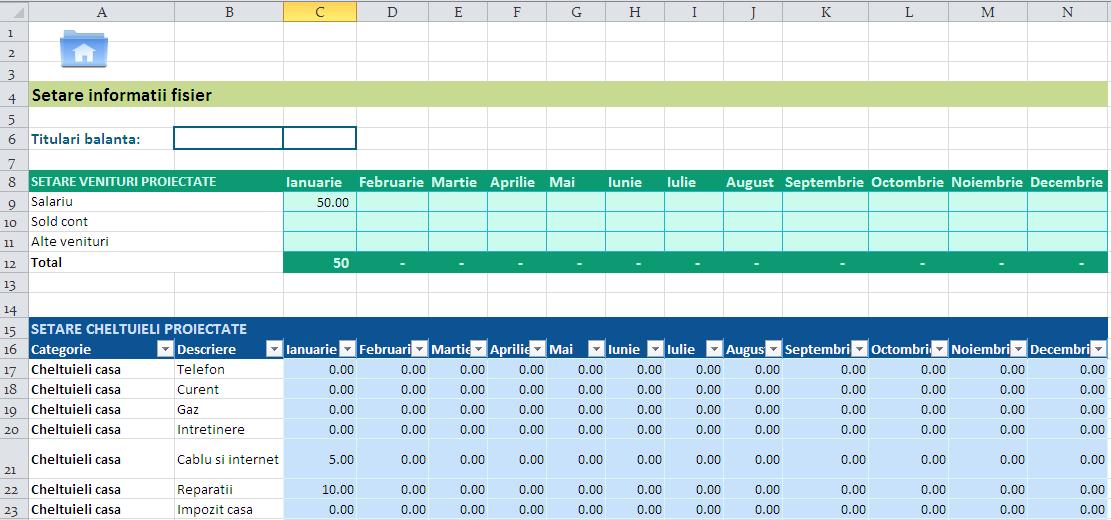Open the Octombrie filter dropdown in expenses table

pyautogui.click(x=940, y=349)
